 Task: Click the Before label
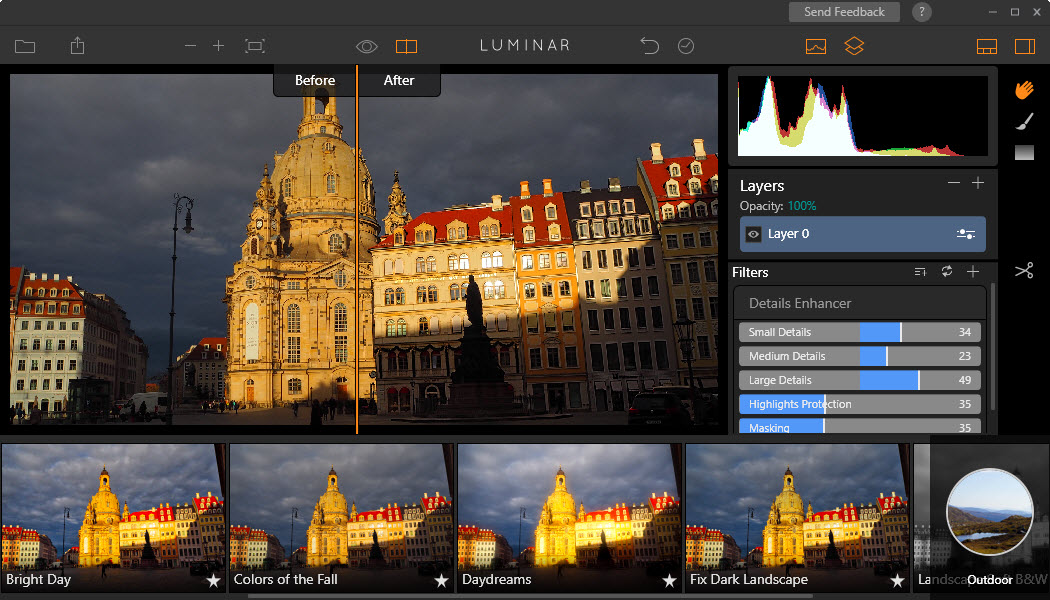click(x=315, y=80)
